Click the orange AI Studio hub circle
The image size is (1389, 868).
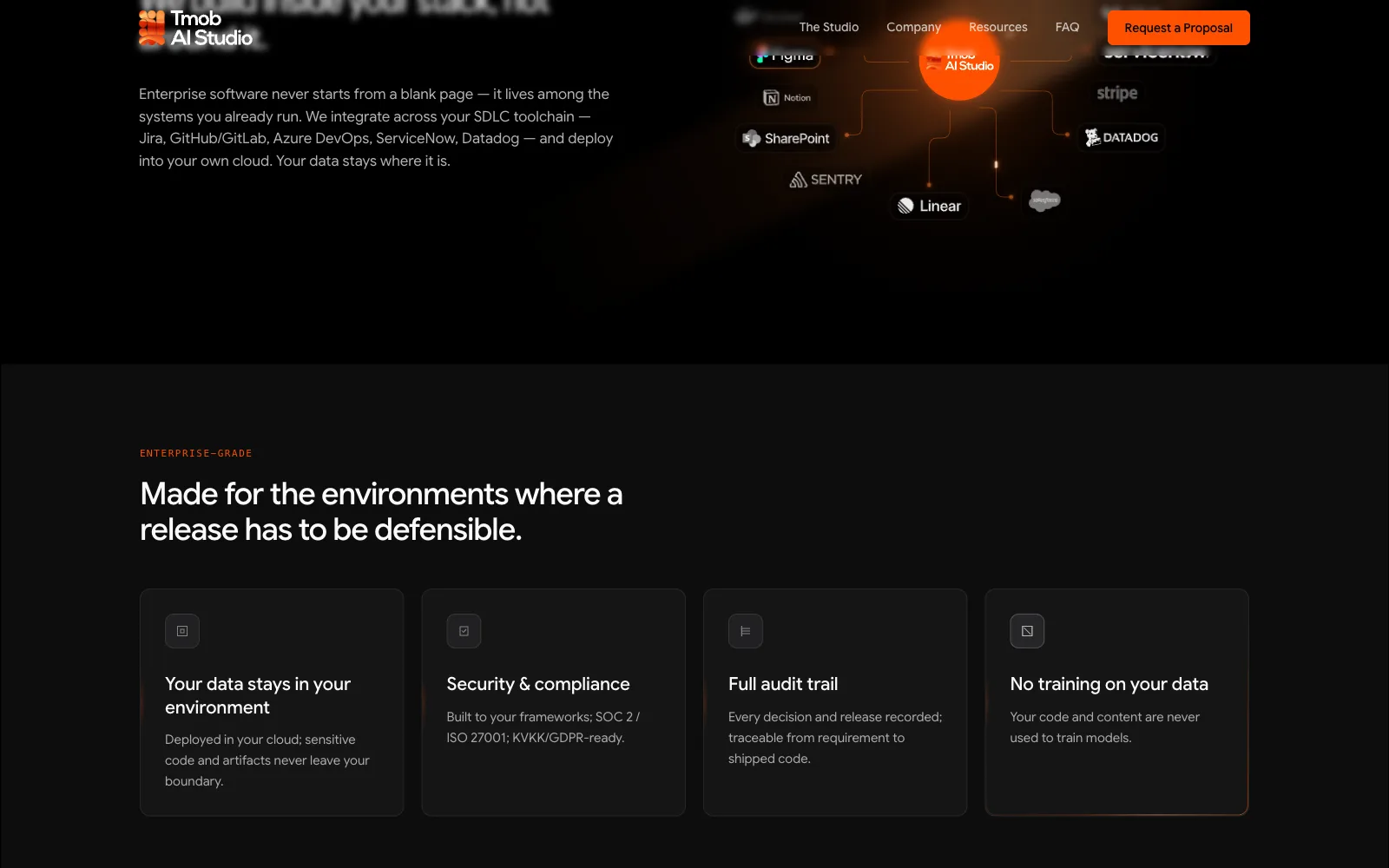click(x=959, y=62)
